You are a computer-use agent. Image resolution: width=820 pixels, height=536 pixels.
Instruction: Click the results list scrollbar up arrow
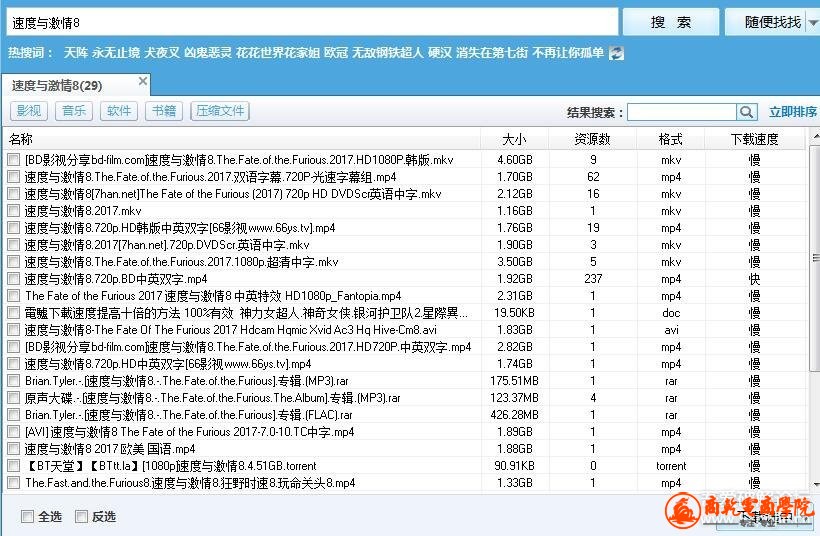coord(815,136)
